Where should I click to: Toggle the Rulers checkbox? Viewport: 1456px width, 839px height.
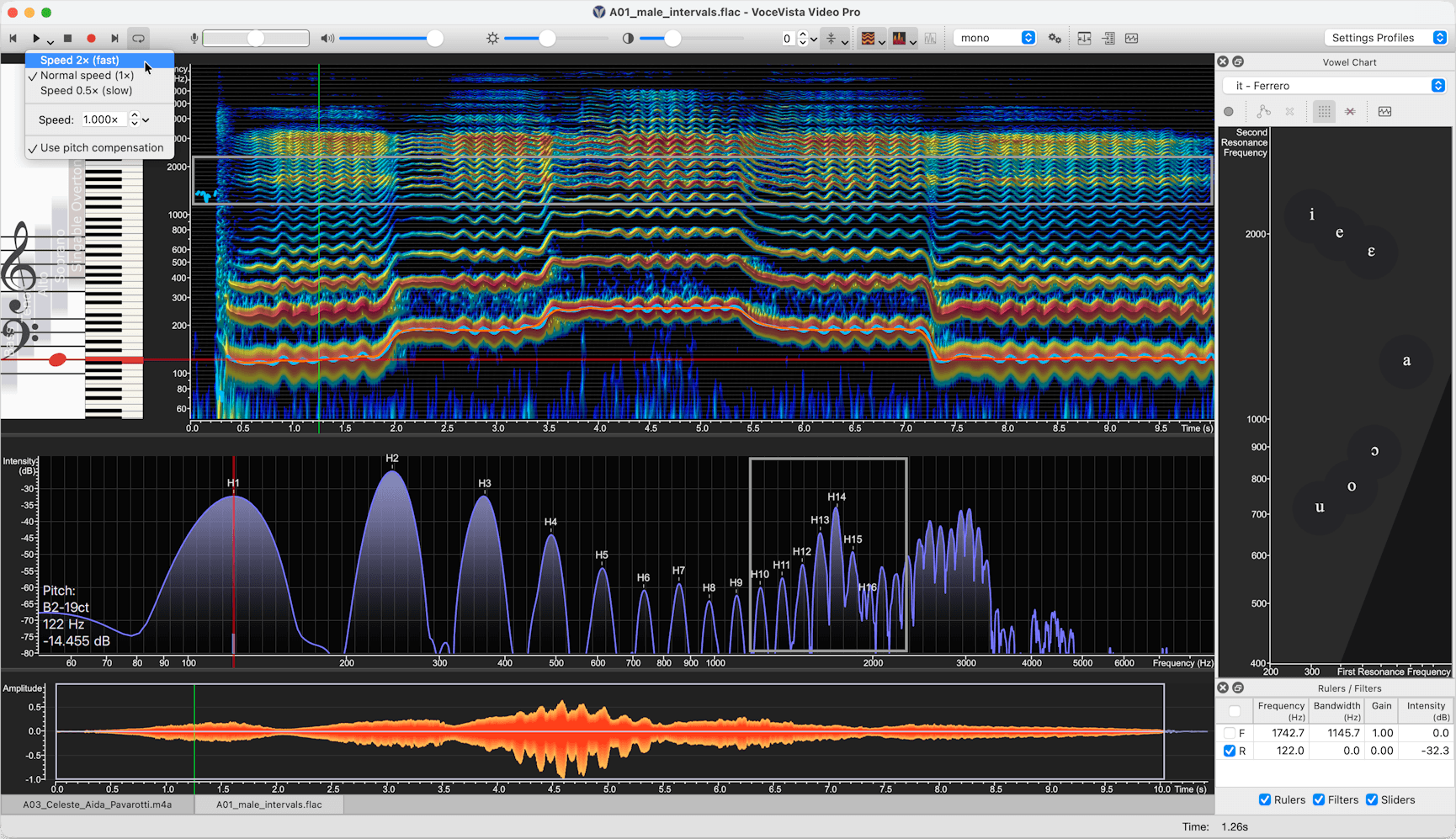[x=1264, y=799]
